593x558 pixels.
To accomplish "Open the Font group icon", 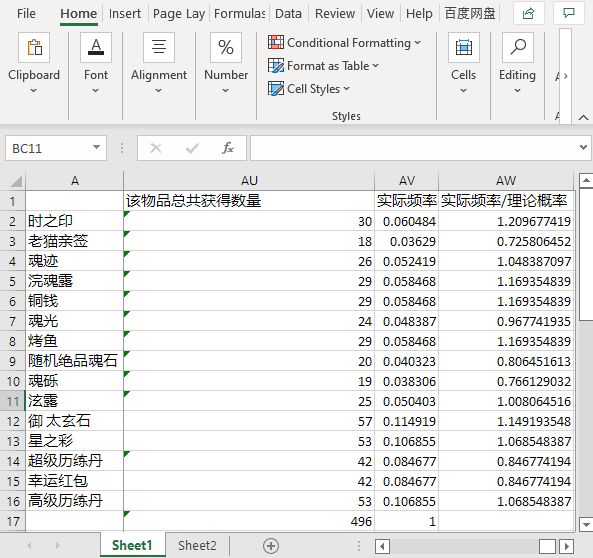I will click(x=96, y=48).
